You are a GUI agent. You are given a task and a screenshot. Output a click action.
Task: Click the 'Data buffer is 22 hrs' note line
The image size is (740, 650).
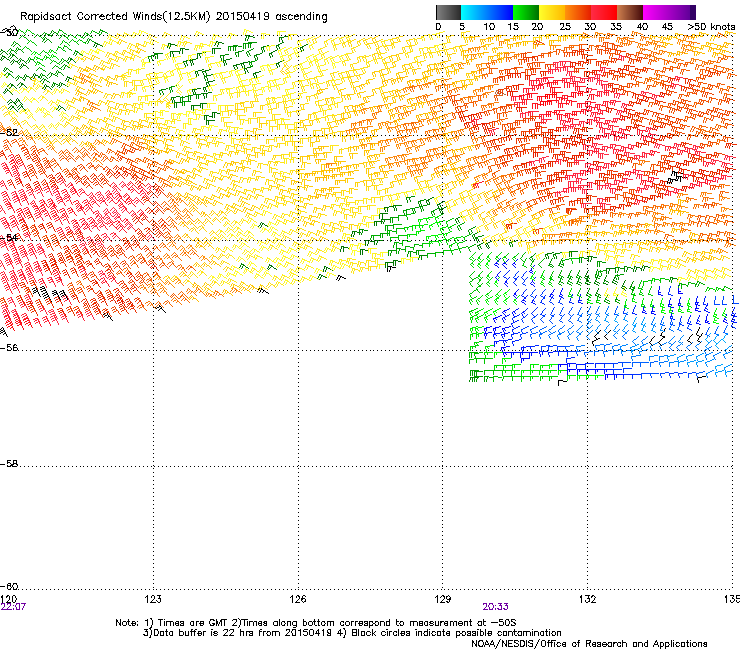tap(352, 633)
